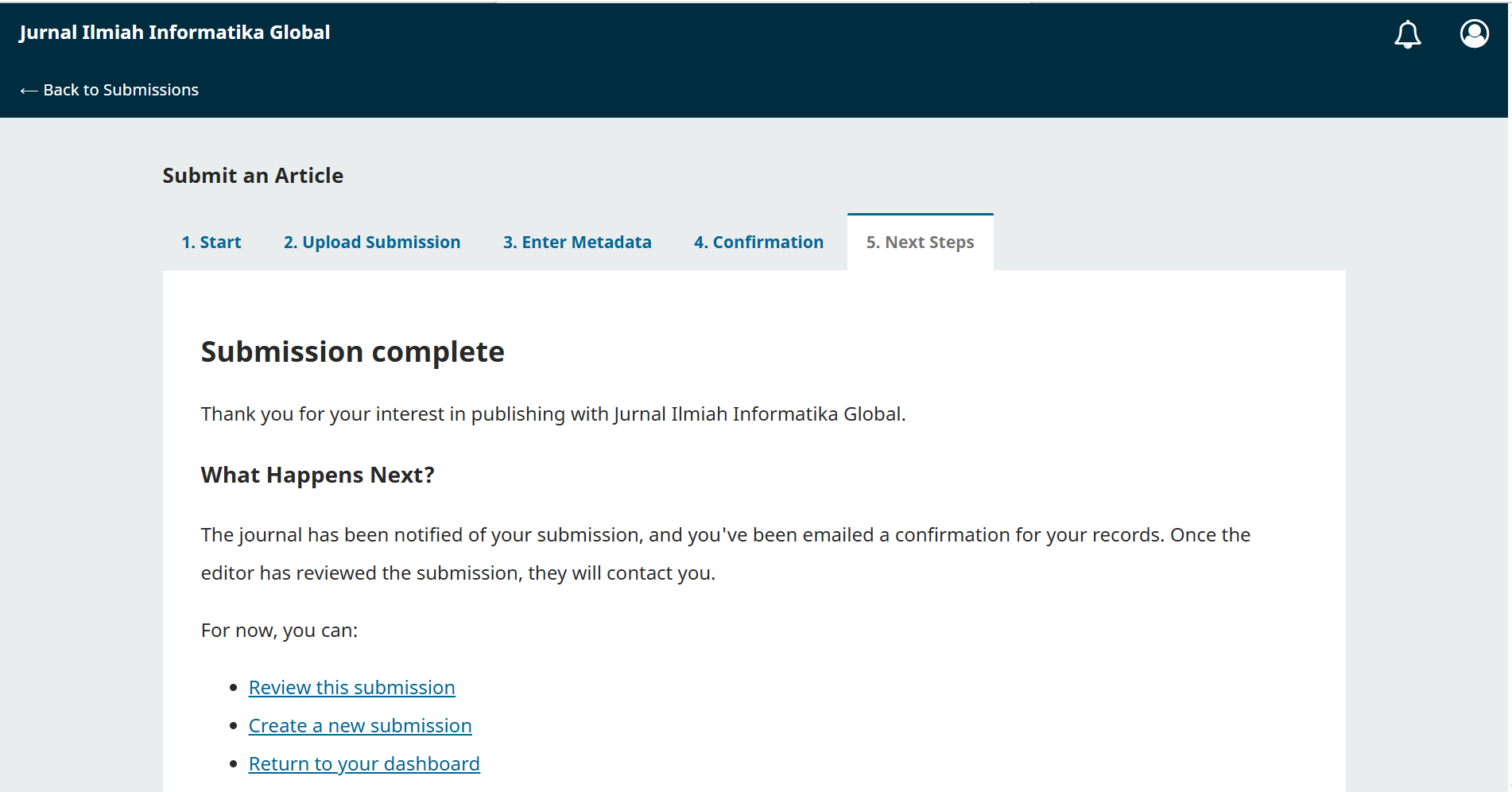Open the Review this submission link
1512x792 pixels.
point(351,688)
